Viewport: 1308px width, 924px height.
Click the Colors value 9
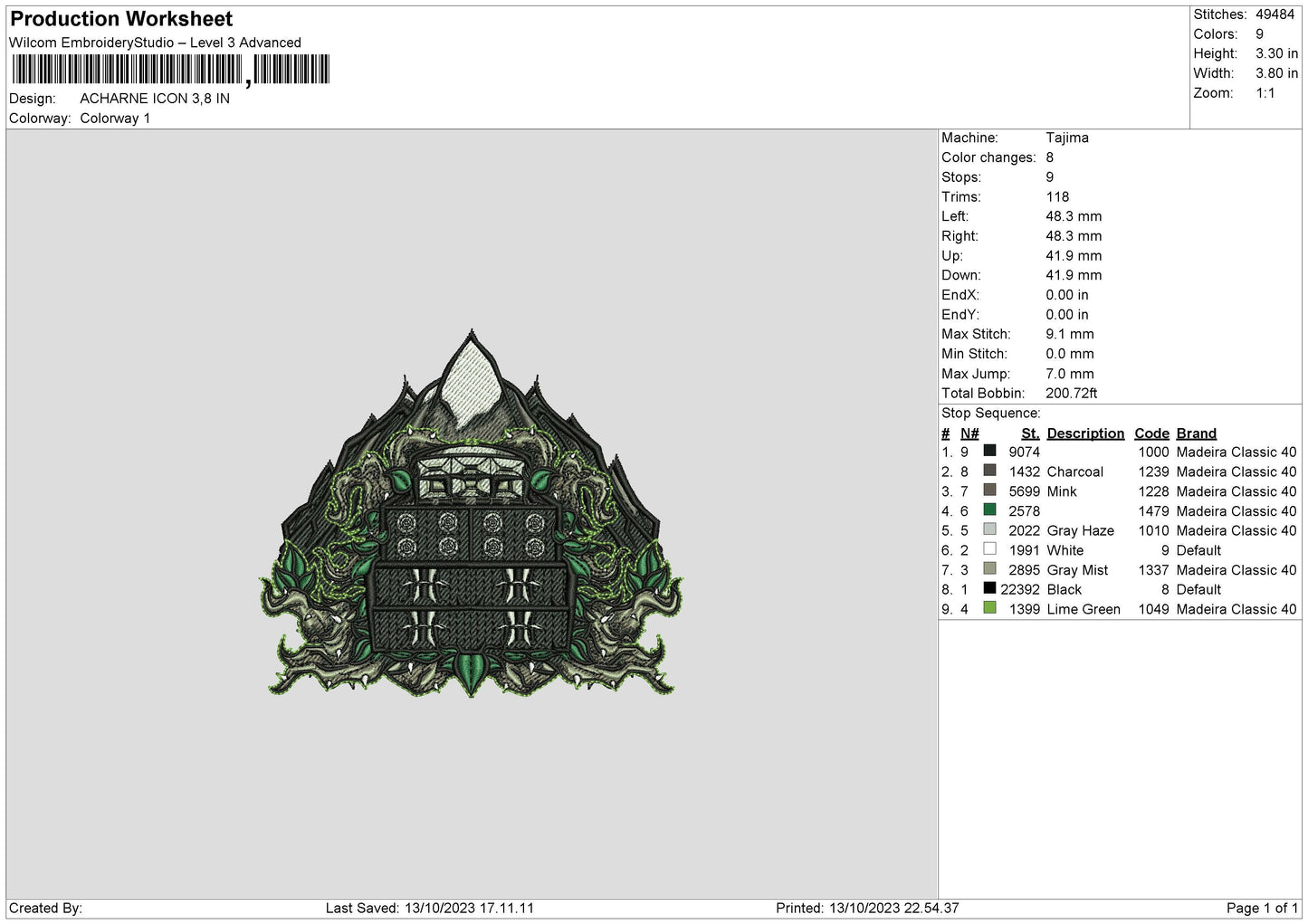(1259, 34)
